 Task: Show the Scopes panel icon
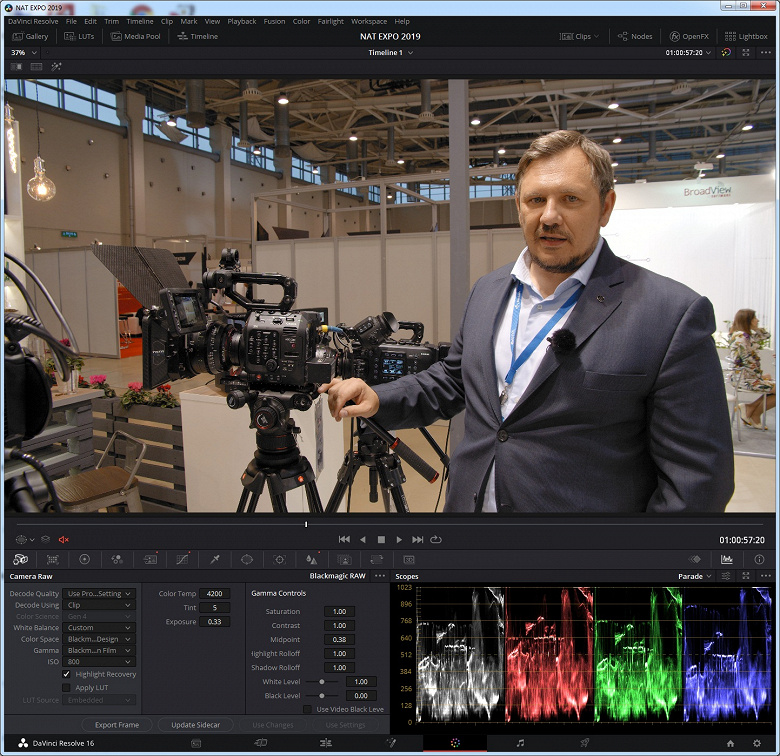click(726, 560)
